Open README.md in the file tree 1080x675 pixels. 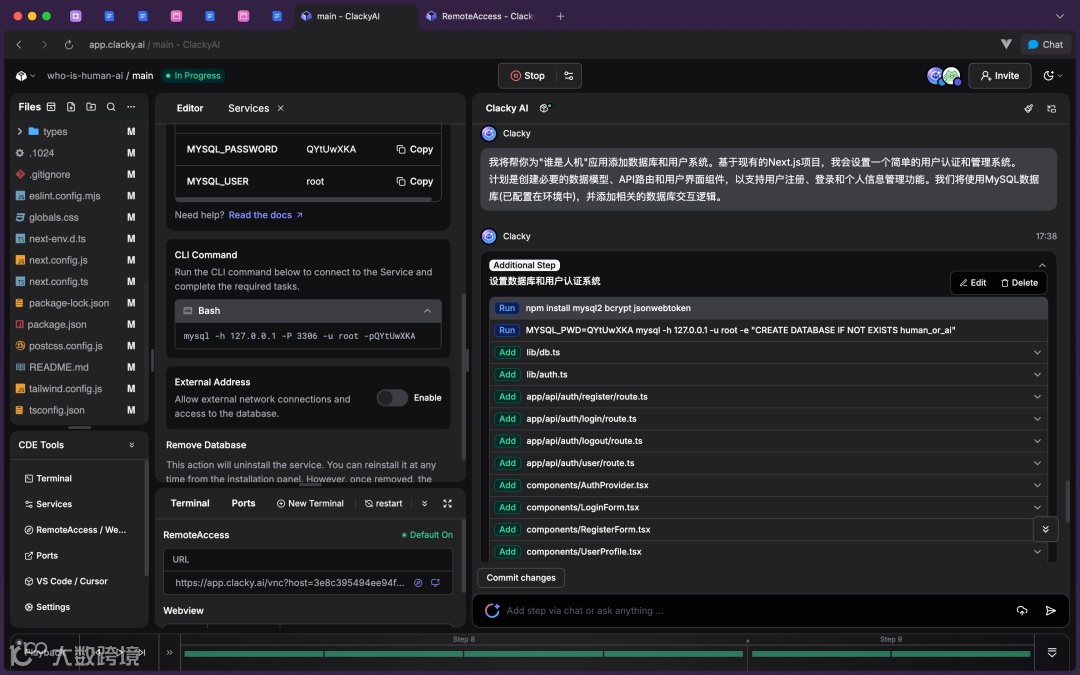[59, 367]
